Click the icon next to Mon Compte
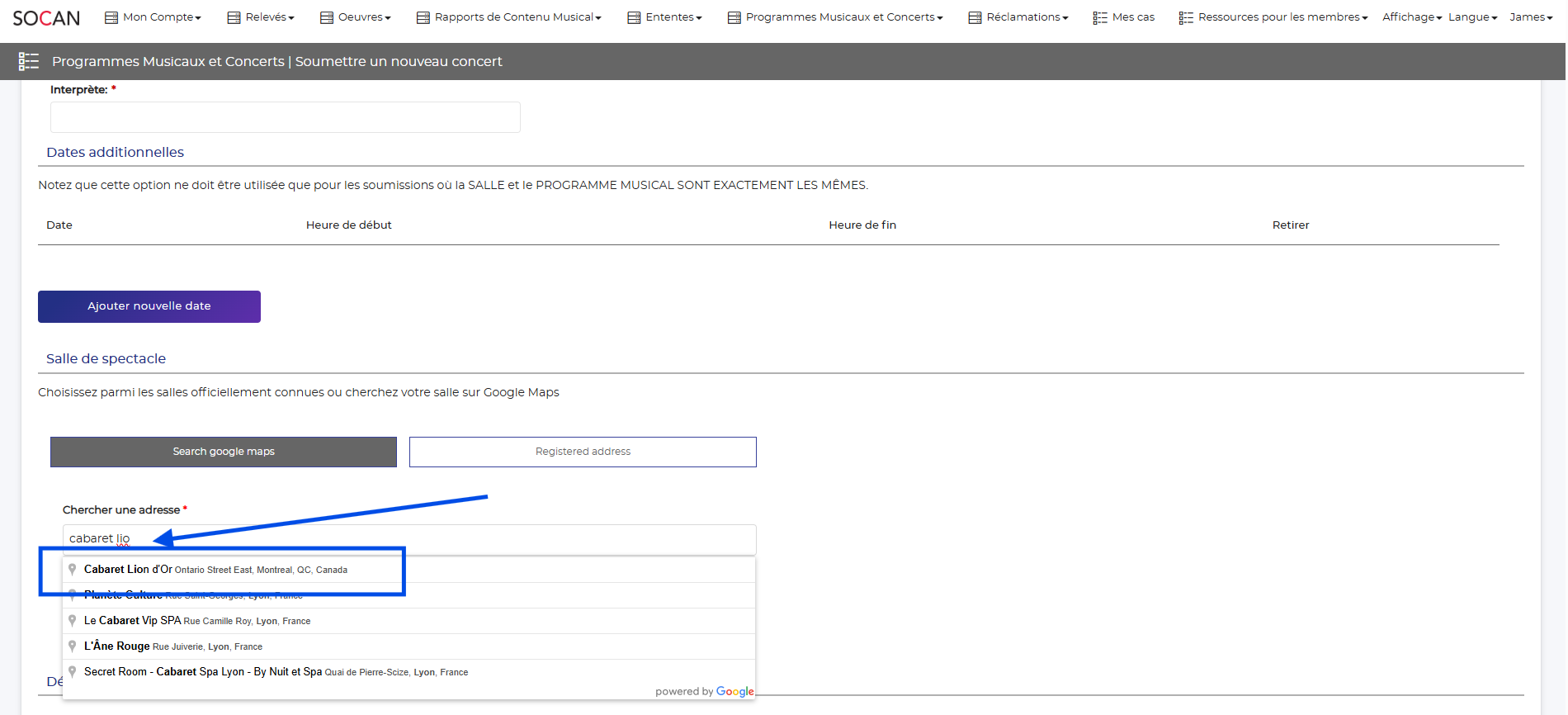Screen dimensions: 1568x715 coord(111,17)
